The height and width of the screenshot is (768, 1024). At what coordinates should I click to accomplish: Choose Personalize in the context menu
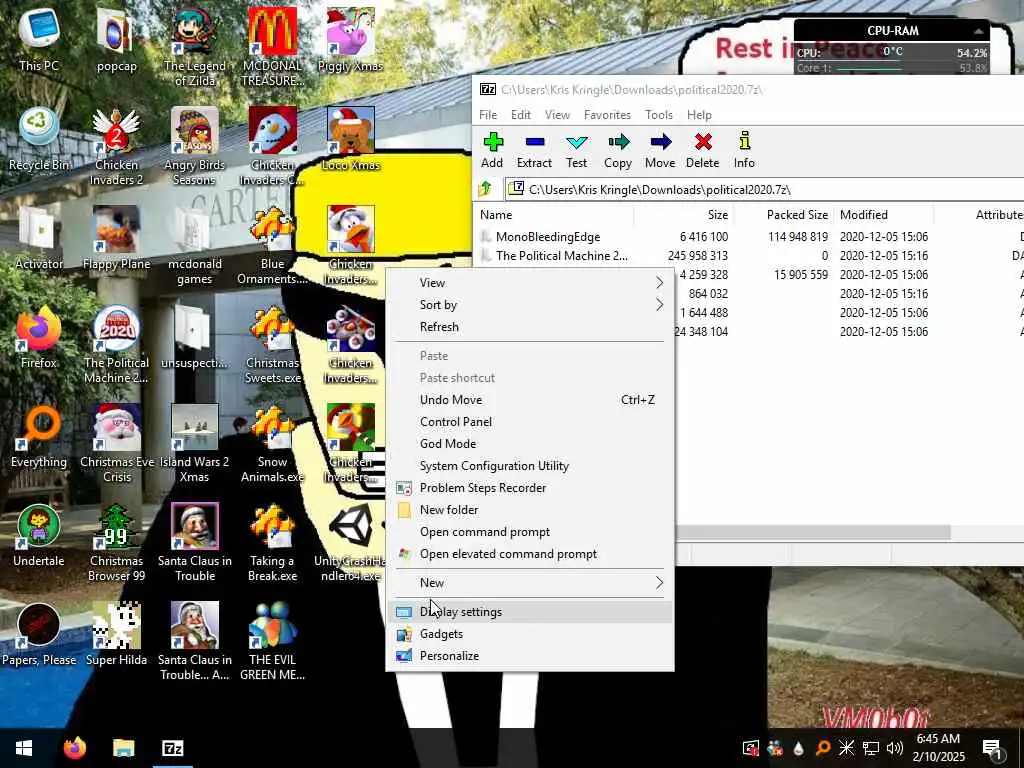point(530,656)
